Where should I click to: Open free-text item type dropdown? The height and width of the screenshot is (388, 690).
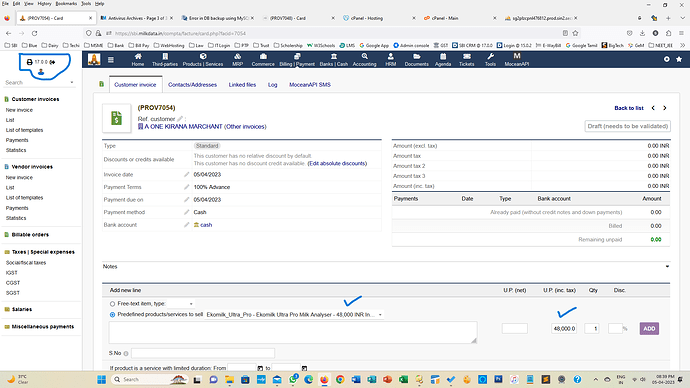[180, 304]
